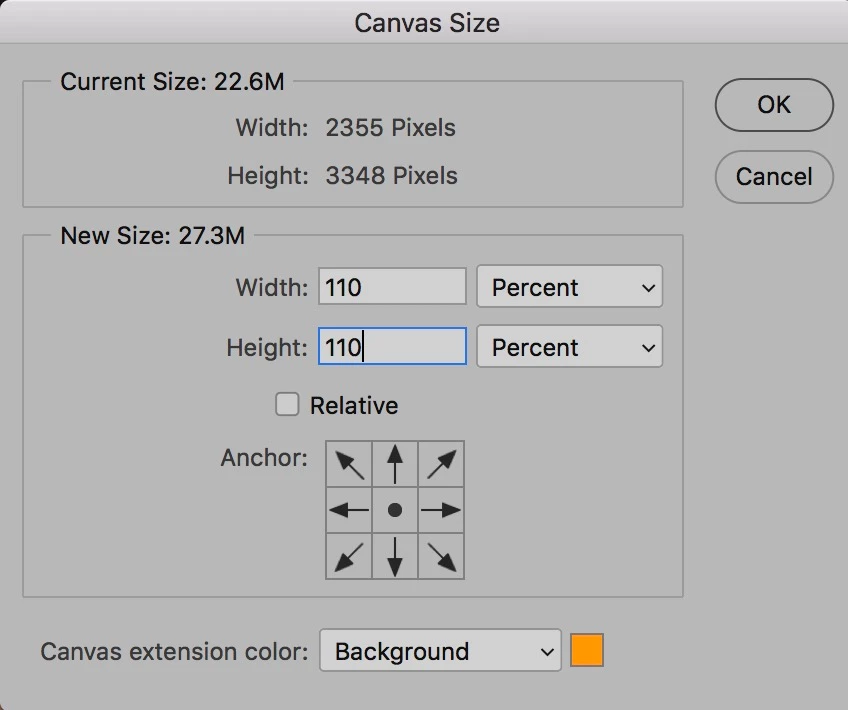Click the Width input field
848x710 pixels.
pyautogui.click(x=392, y=288)
